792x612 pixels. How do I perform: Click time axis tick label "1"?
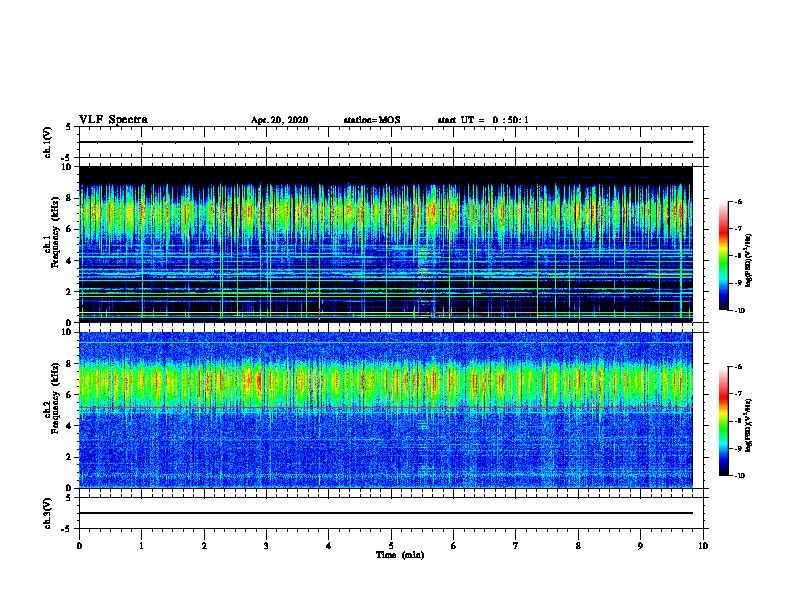point(141,546)
